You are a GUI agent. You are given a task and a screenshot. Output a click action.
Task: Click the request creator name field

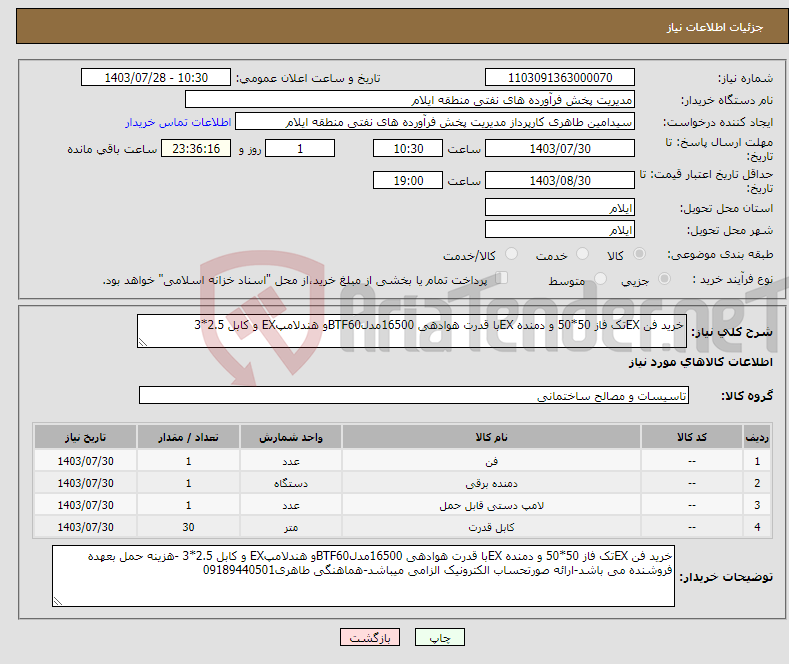coord(435,122)
